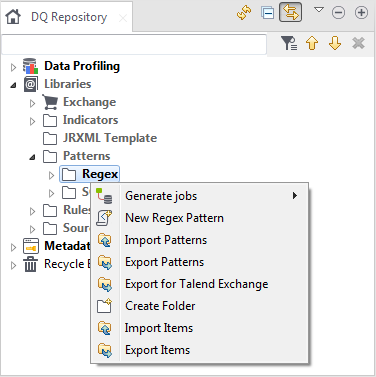Expand the Regex folder

pyautogui.click(x=51, y=175)
